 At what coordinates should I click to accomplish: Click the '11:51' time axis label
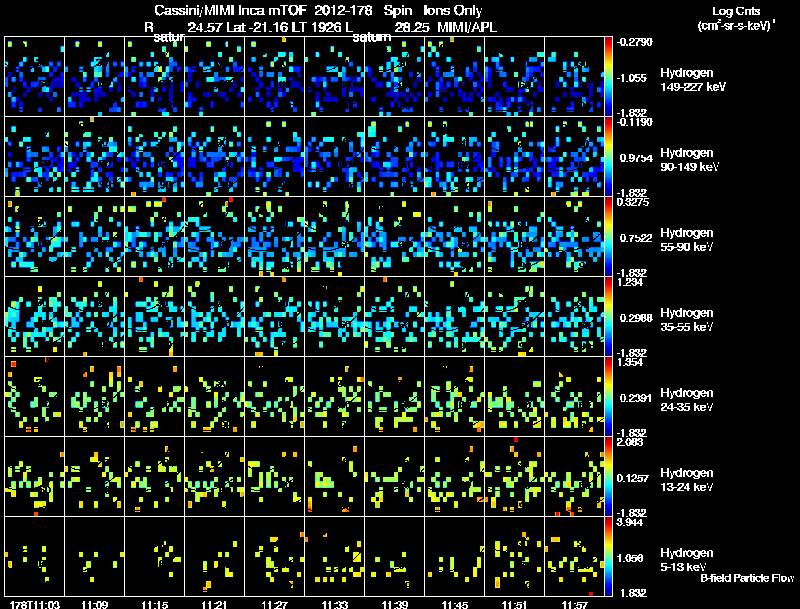click(x=514, y=605)
